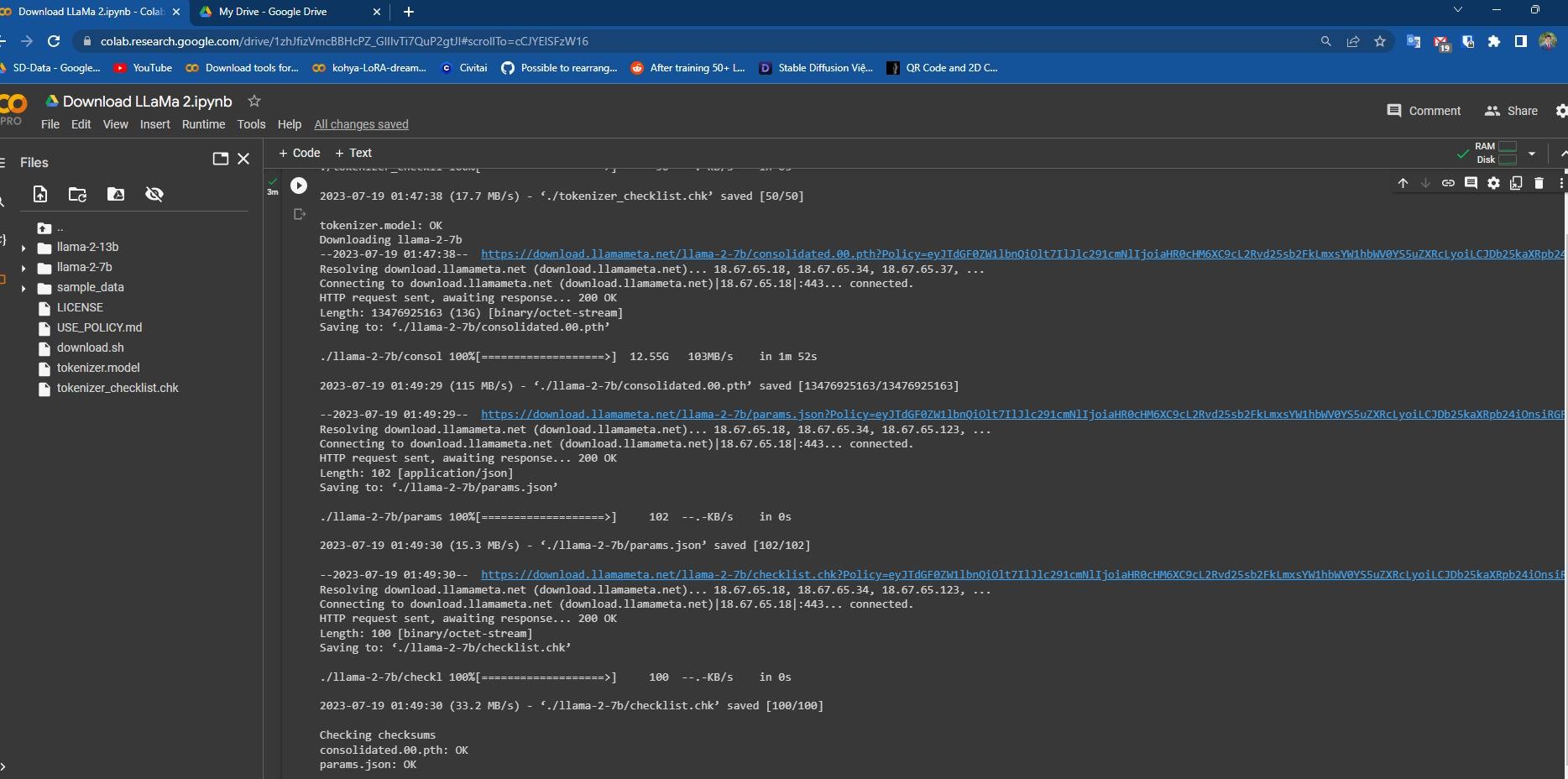This screenshot has width=1568, height=779.
Task: Add a new Code cell
Action: click(300, 153)
